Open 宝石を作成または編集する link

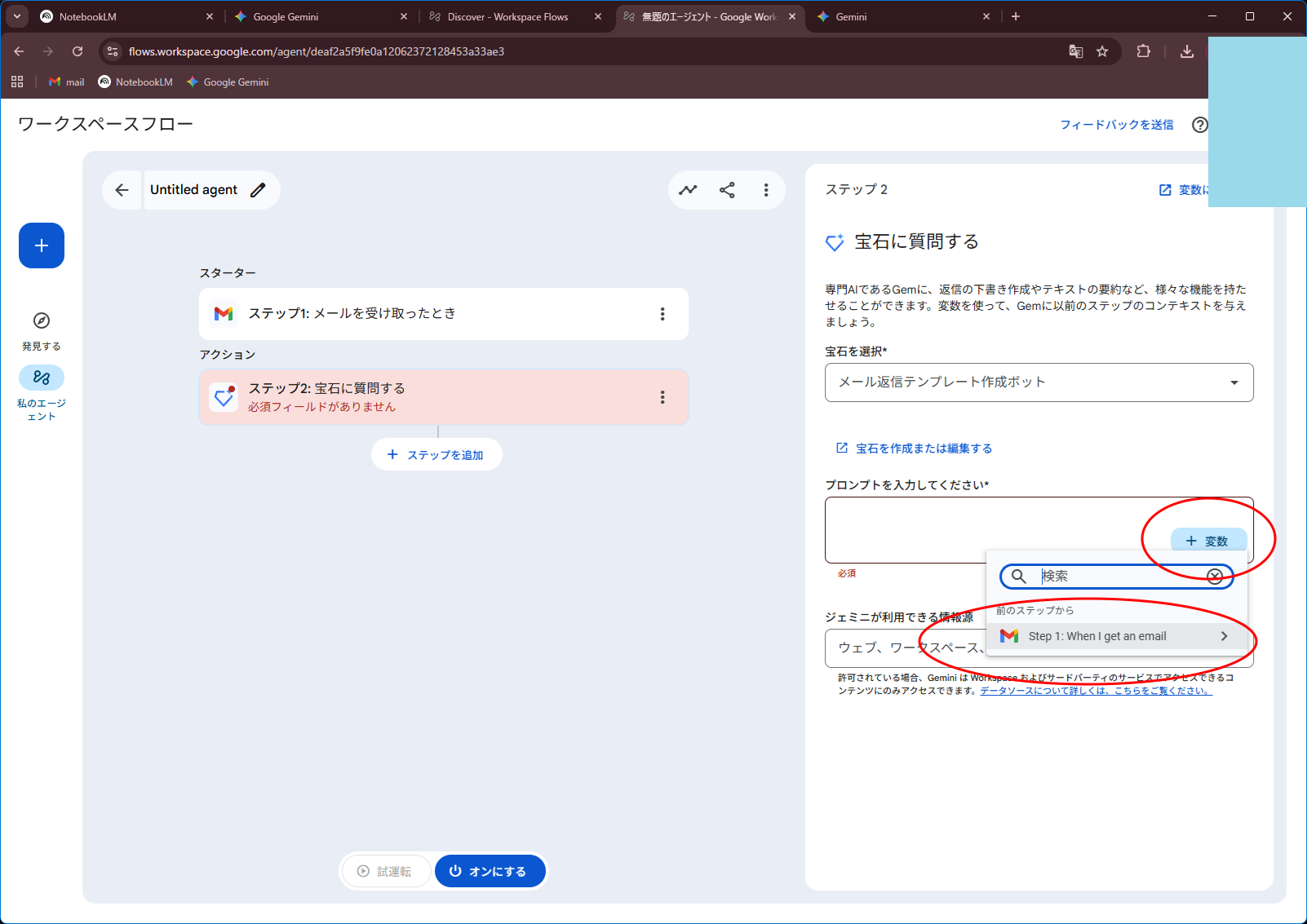(923, 449)
